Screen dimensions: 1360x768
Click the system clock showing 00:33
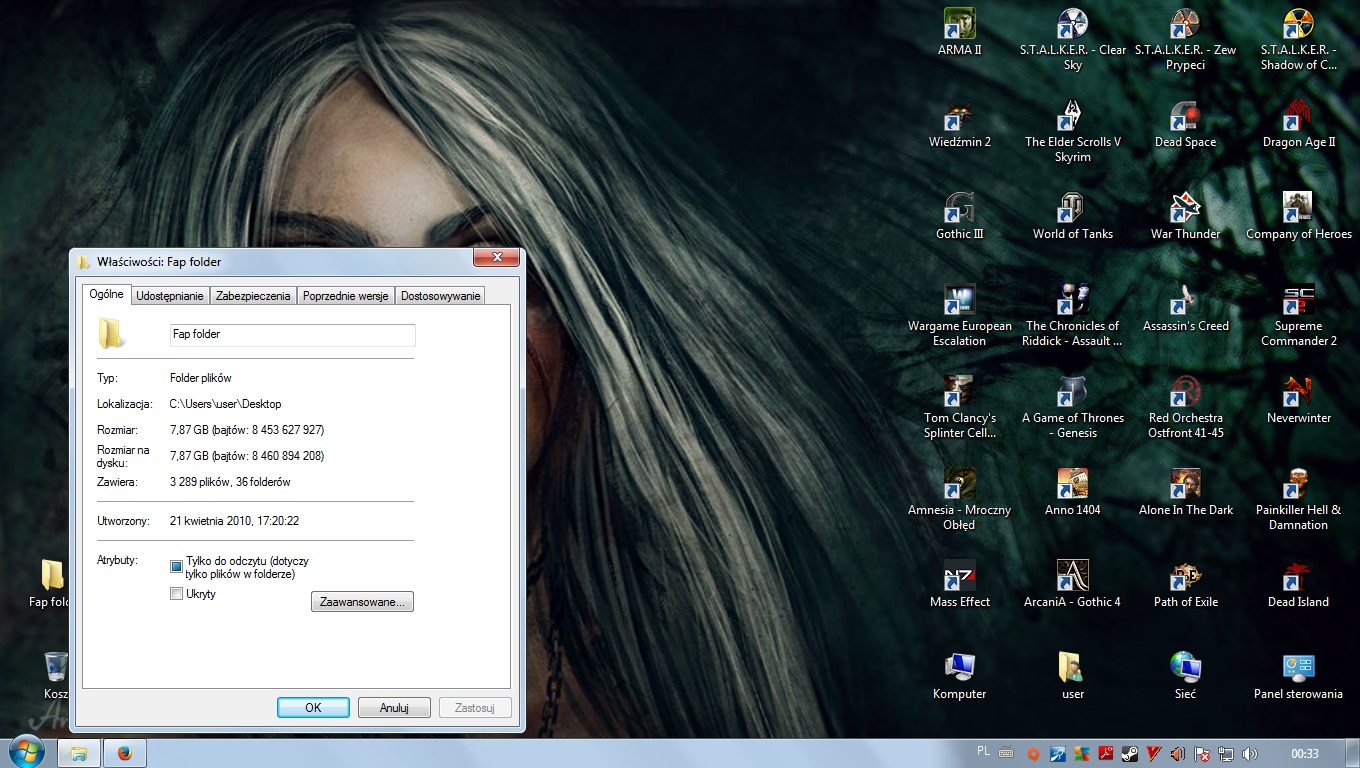pos(1304,753)
